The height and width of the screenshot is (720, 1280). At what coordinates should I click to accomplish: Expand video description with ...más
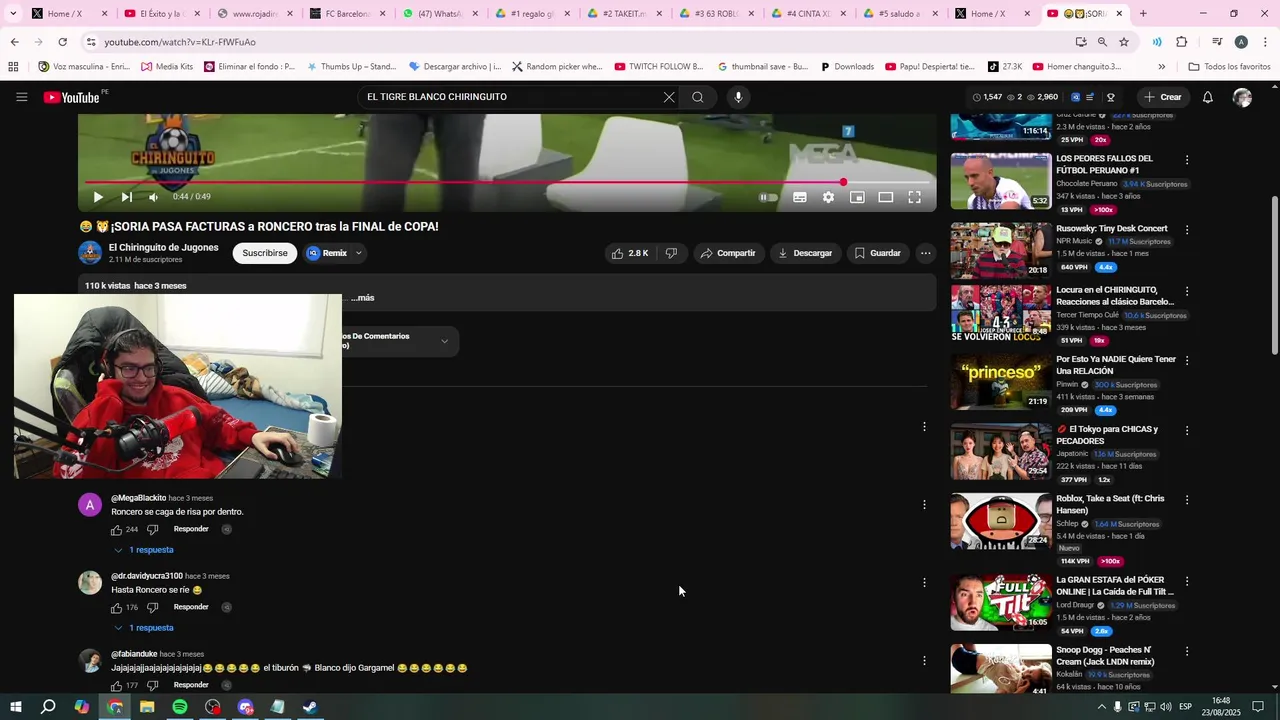click(362, 298)
